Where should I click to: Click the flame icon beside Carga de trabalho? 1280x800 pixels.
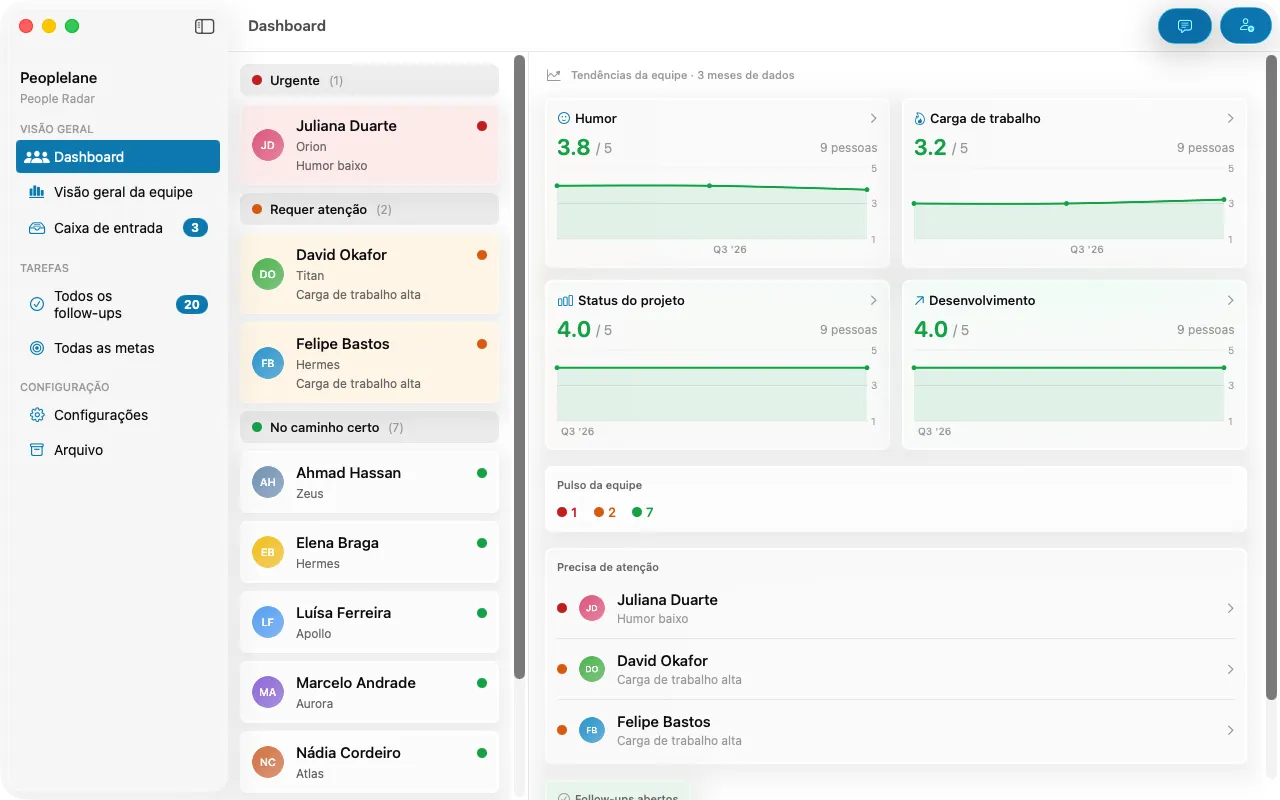click(920, 118)
